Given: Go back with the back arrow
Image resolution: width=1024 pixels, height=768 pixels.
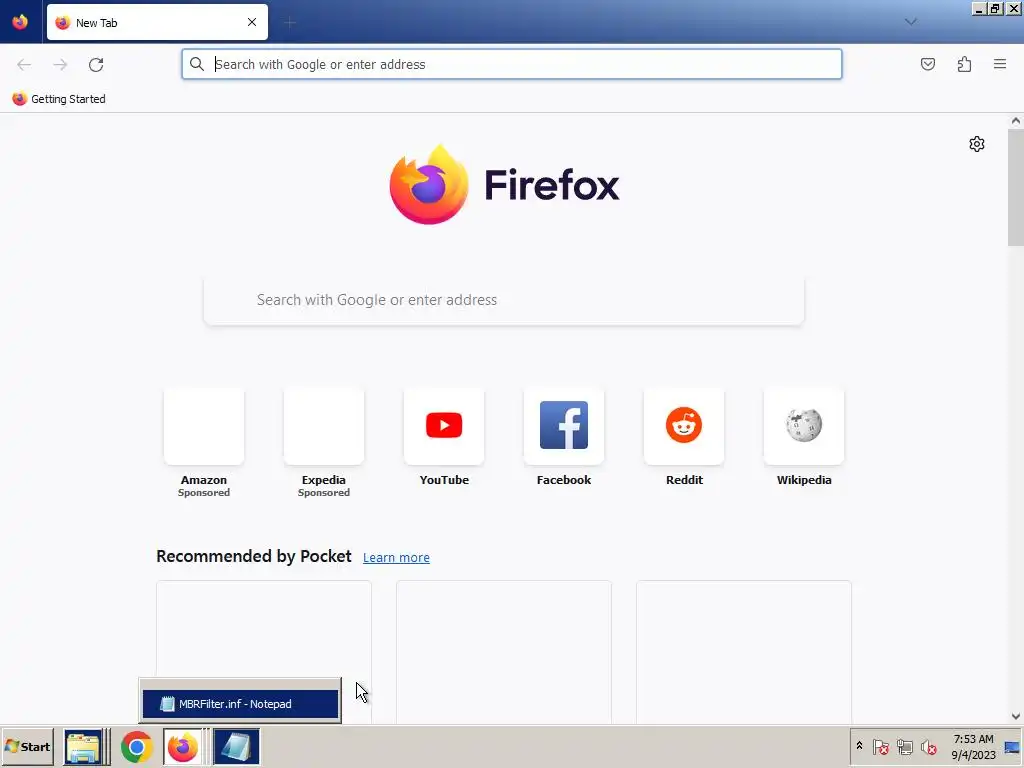Looking at the screenshot, I should (24, 65).
